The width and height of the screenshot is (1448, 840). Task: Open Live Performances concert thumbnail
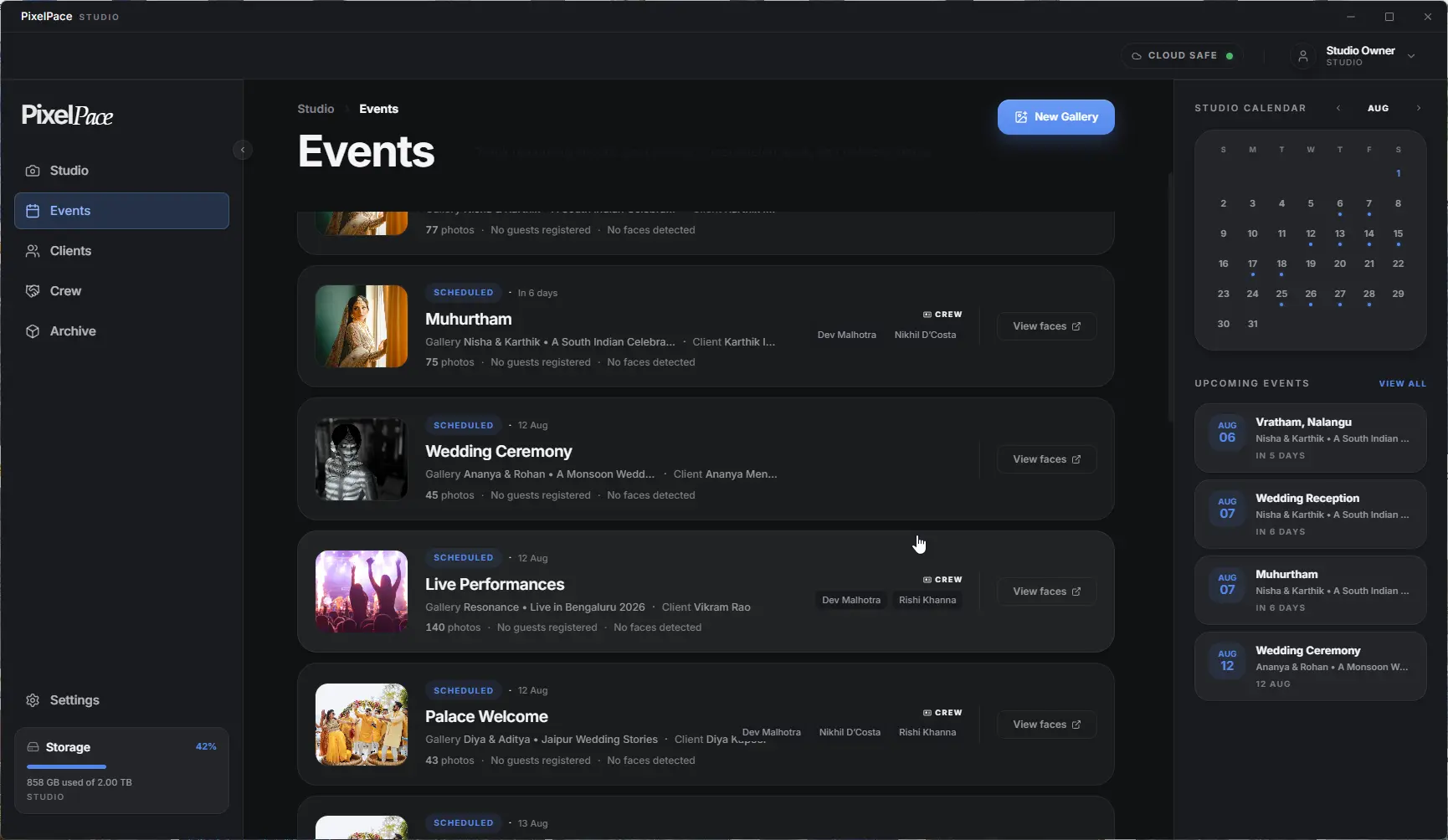pyautogui.click(x=362, y=592)
